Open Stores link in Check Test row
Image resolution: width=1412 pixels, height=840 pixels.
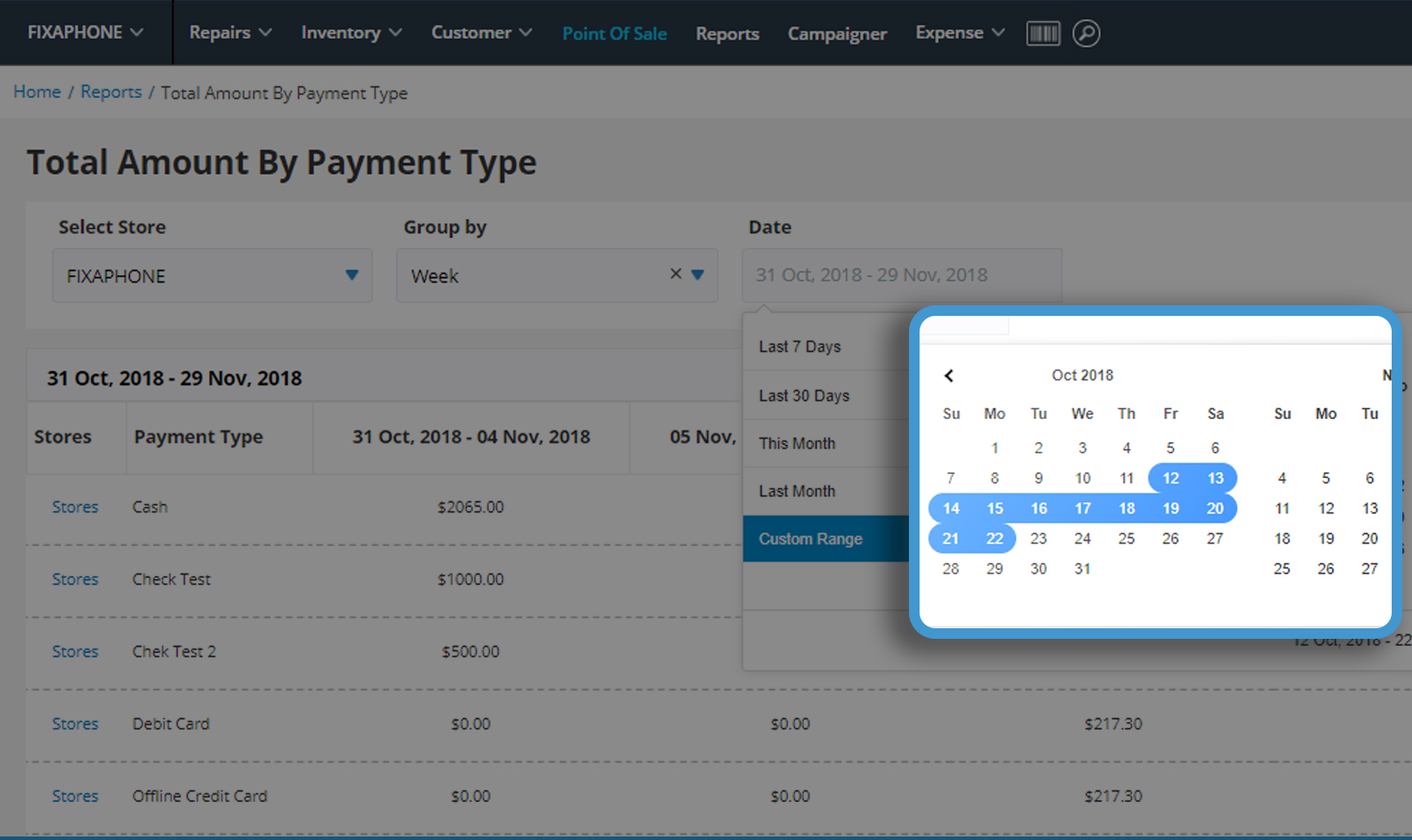[x=75, y=580]
